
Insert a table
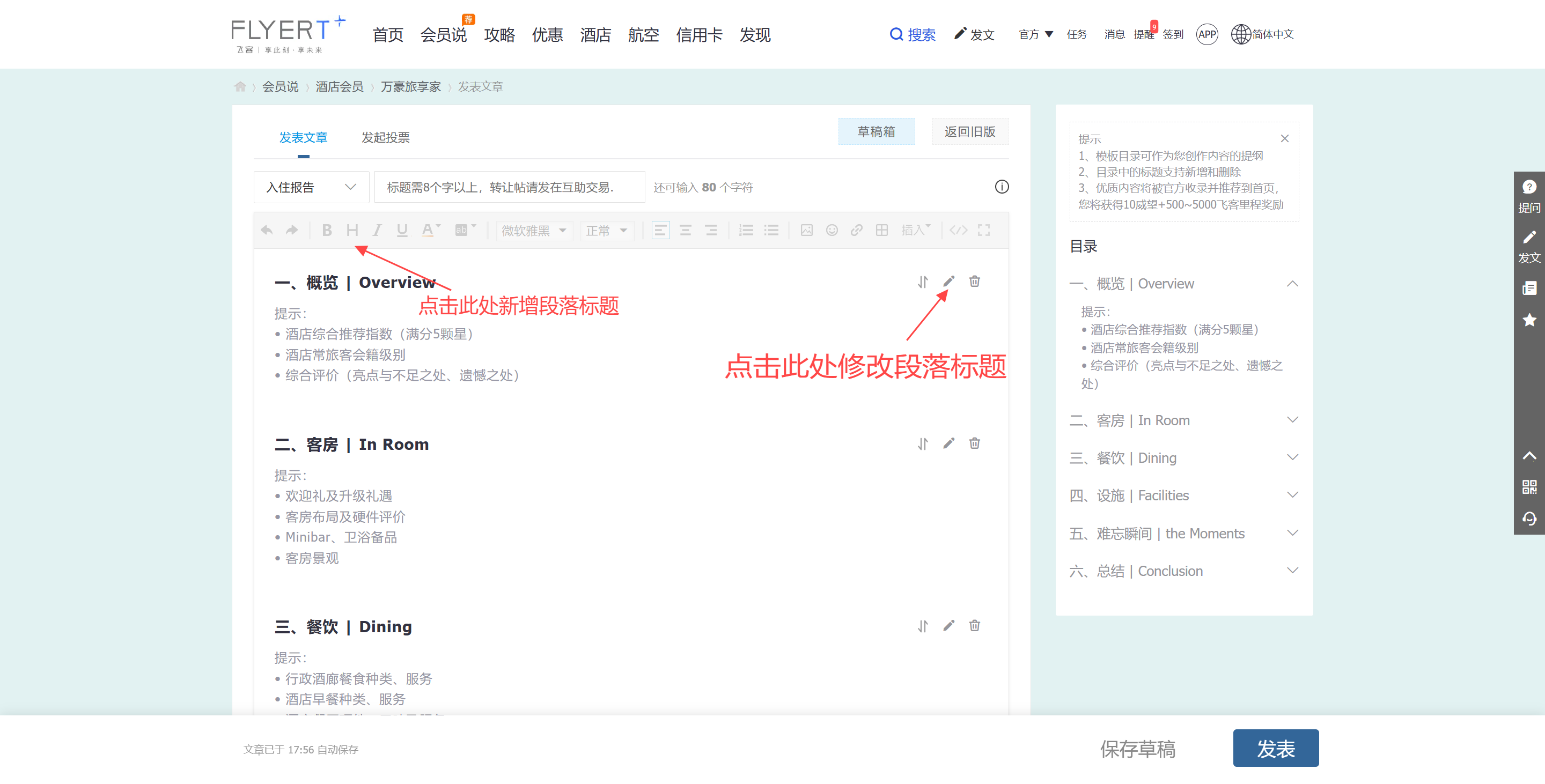(881, 230)
